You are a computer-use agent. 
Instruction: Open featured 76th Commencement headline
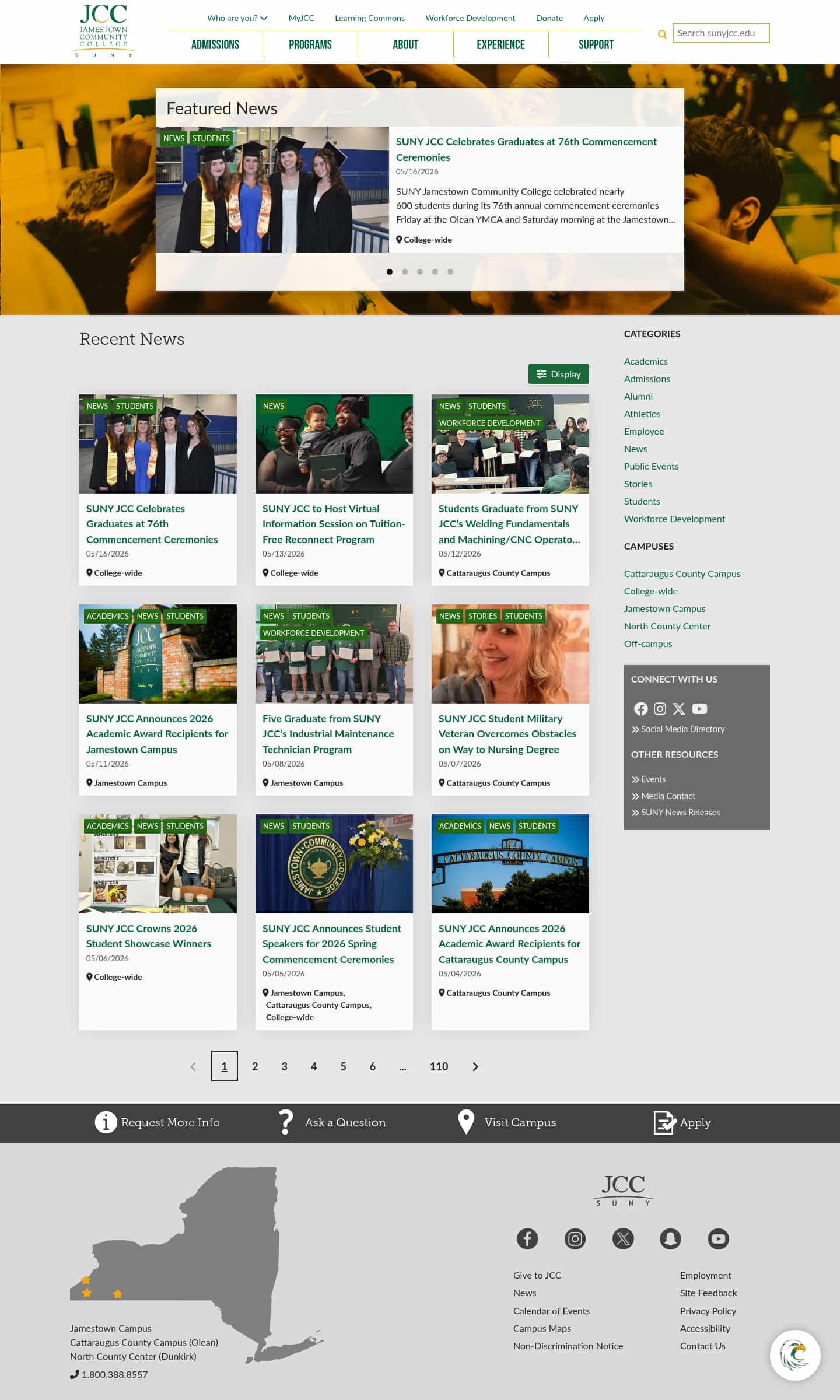(x=526, y=149)
